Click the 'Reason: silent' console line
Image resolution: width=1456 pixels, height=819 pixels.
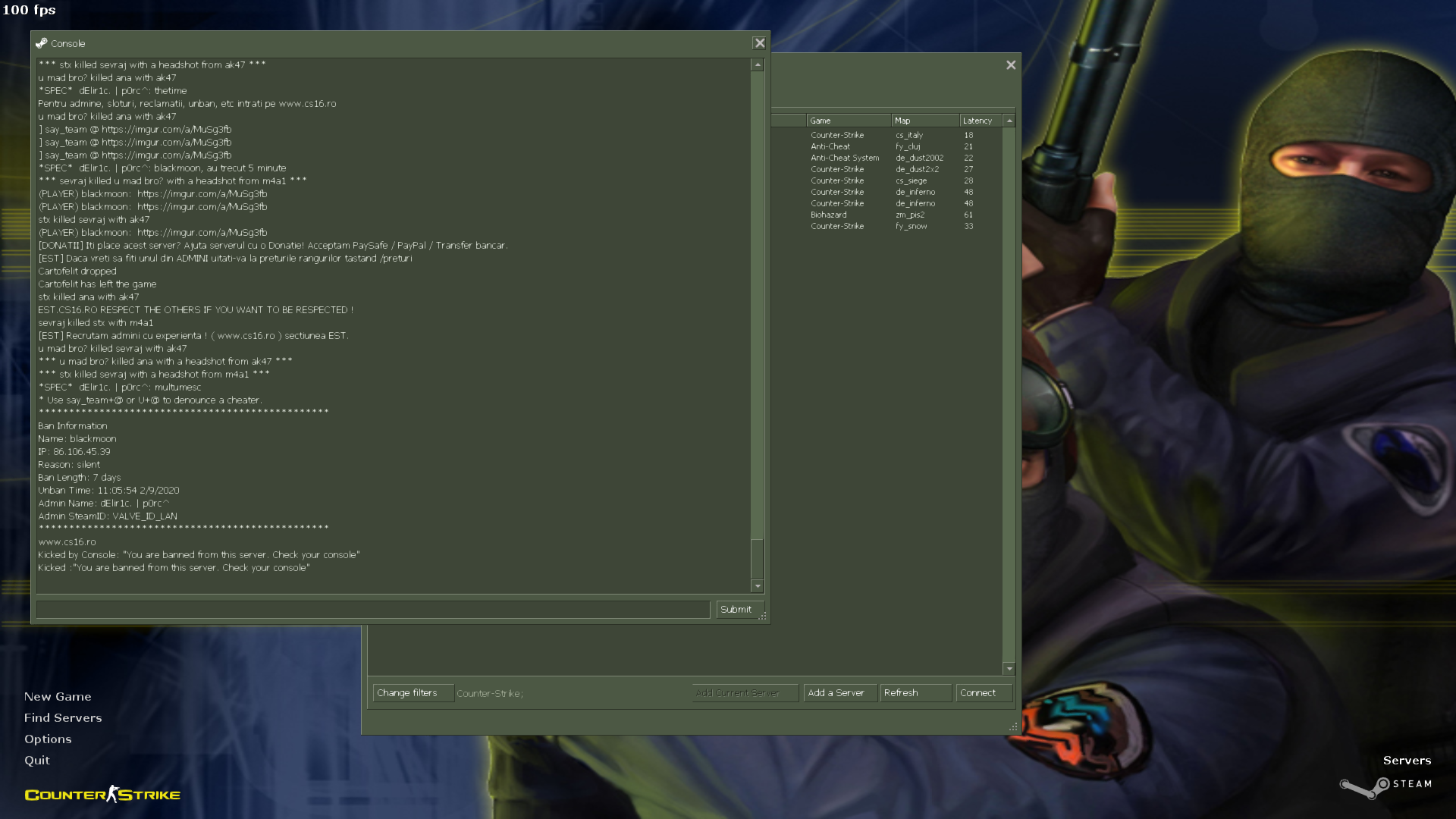click(x=69, y=465)
